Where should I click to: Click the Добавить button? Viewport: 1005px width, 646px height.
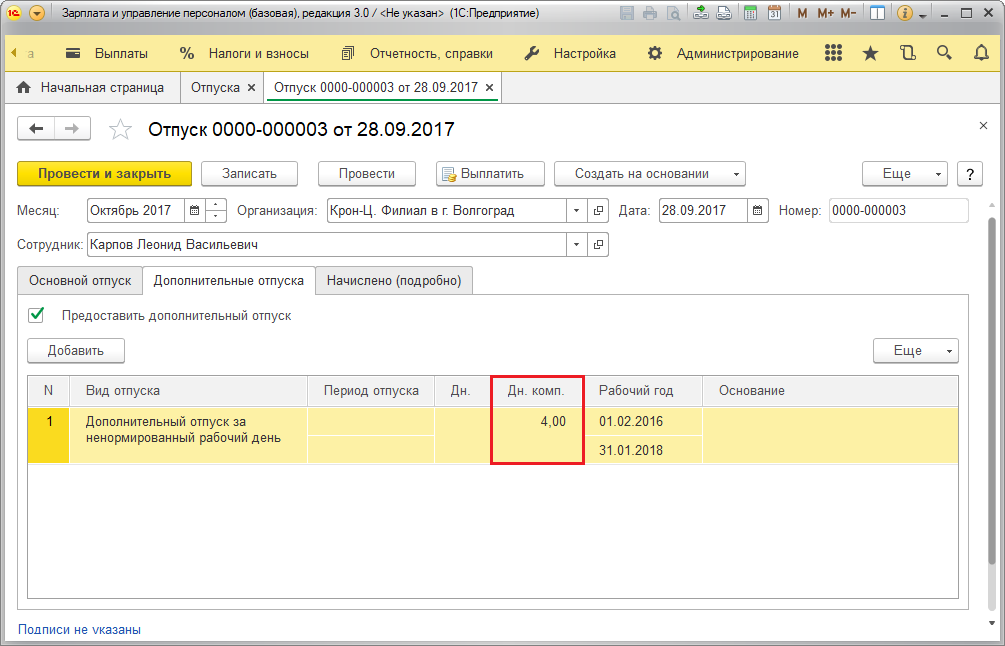[x=76, y=351]
